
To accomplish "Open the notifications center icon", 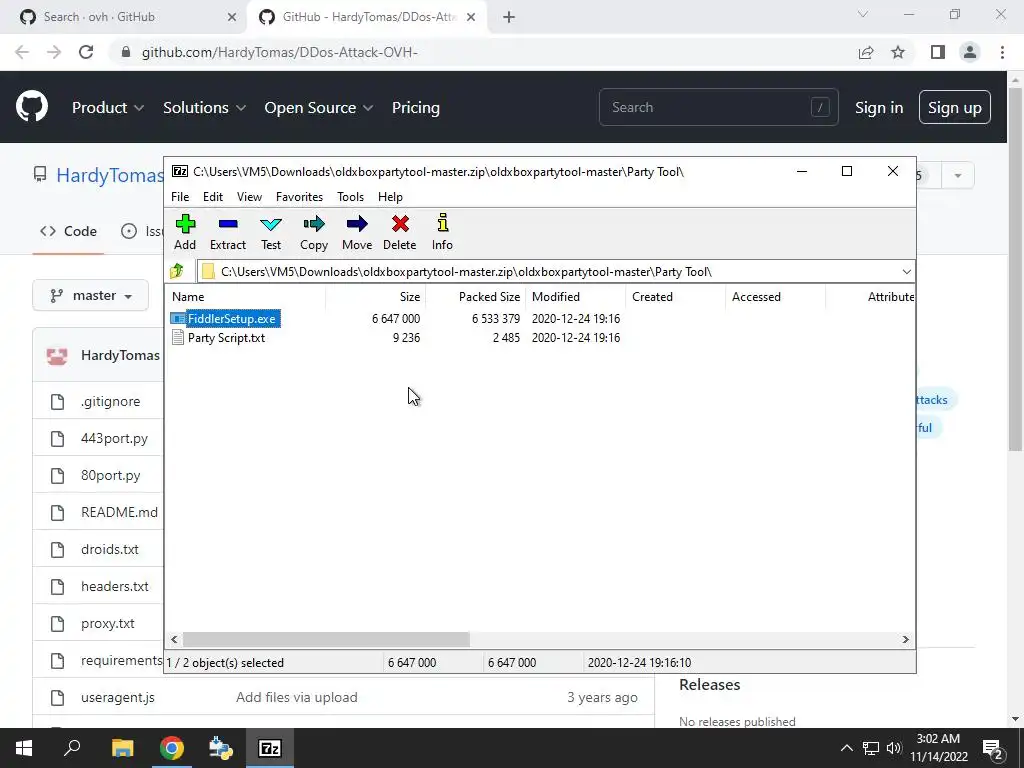I will pyautogui.click(x=993, y=748).
